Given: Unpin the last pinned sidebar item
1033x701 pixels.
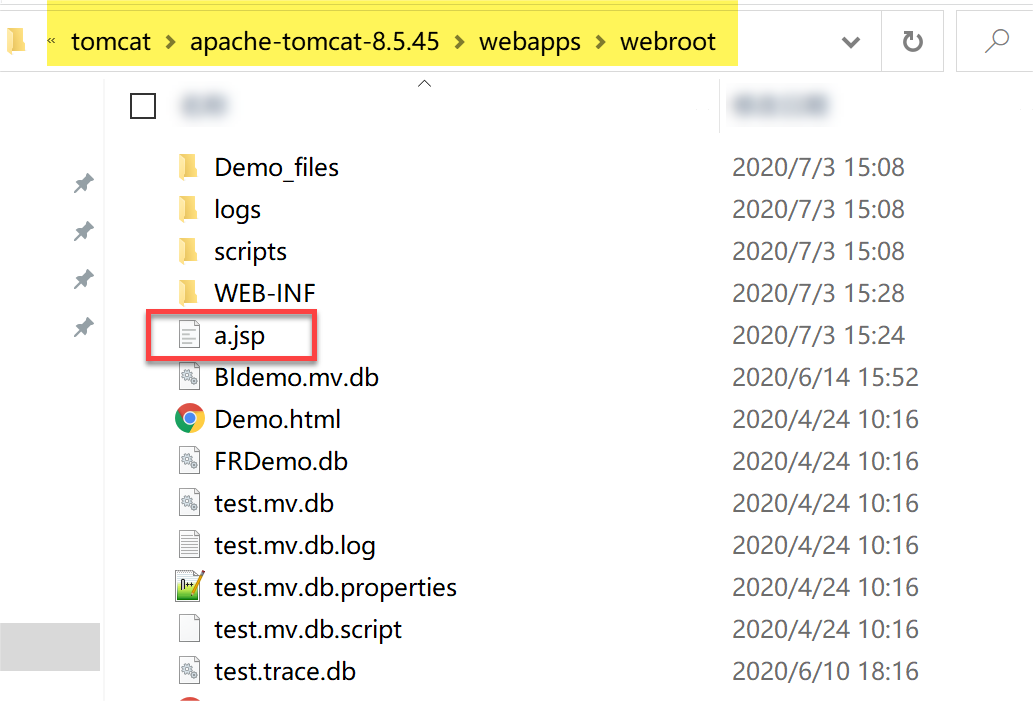Looking at the screenshot, I should [x=83, y=327].
